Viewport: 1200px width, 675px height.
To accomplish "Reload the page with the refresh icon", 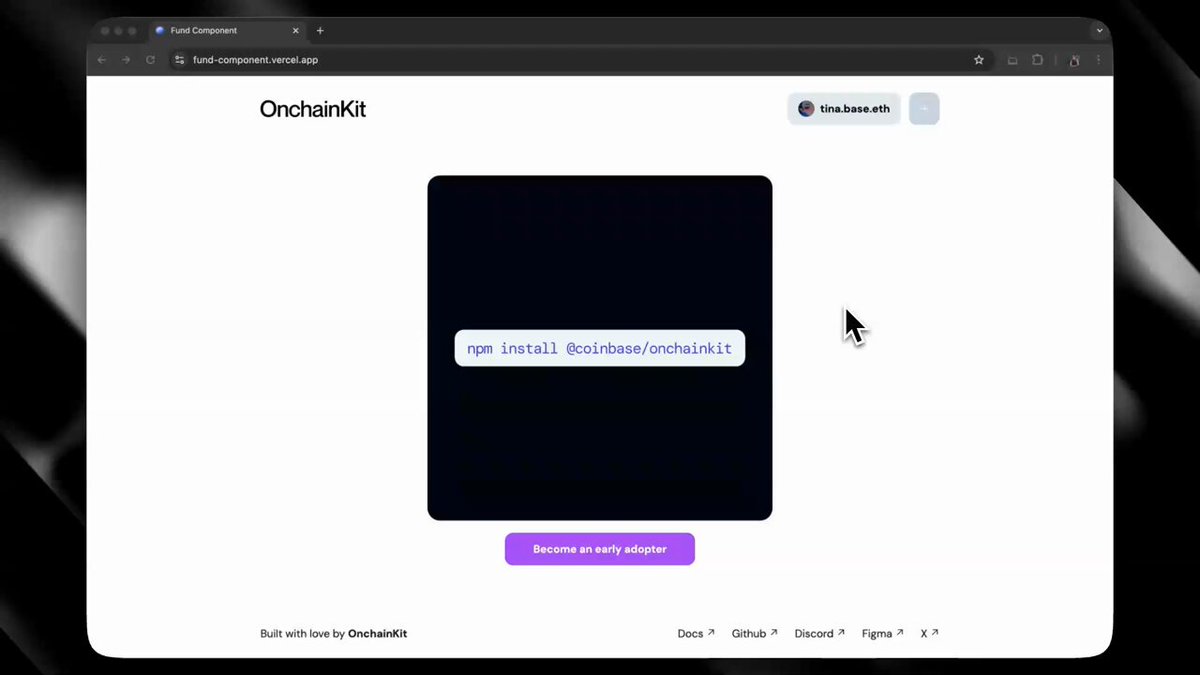I will click(151, 60).
